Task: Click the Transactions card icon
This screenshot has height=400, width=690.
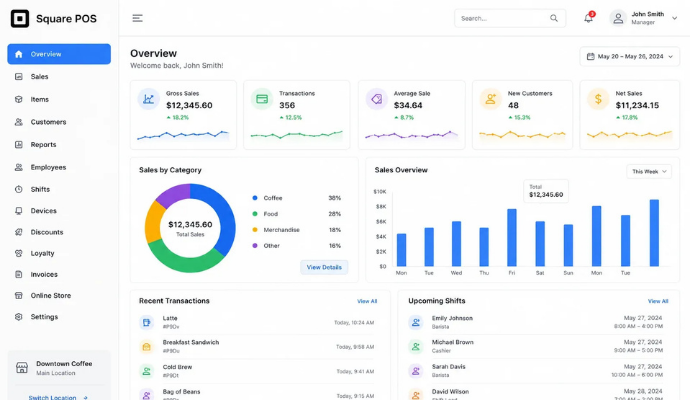Action: point(262,99)
